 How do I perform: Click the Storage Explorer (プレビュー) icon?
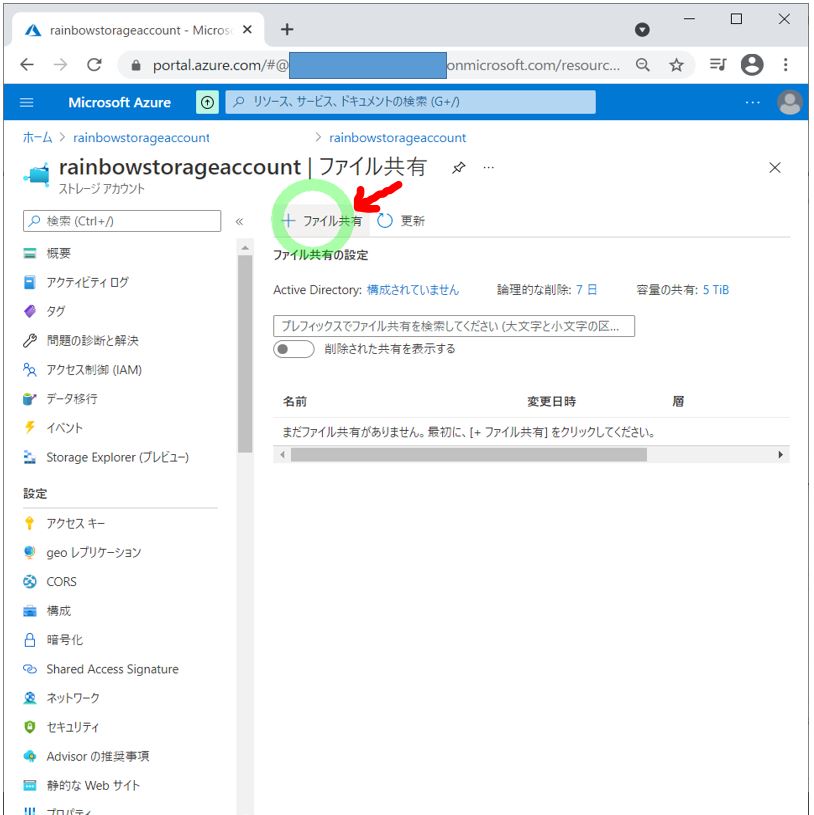pos(30,457)
